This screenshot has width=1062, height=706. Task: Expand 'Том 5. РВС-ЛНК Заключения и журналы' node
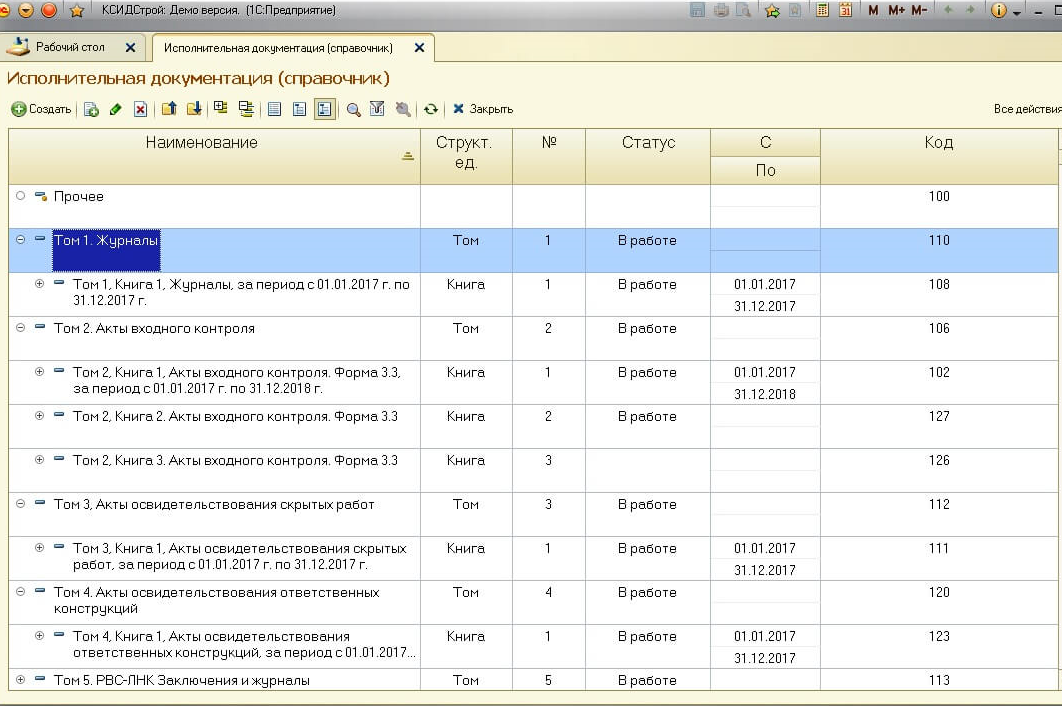click(x=21, y=680)
